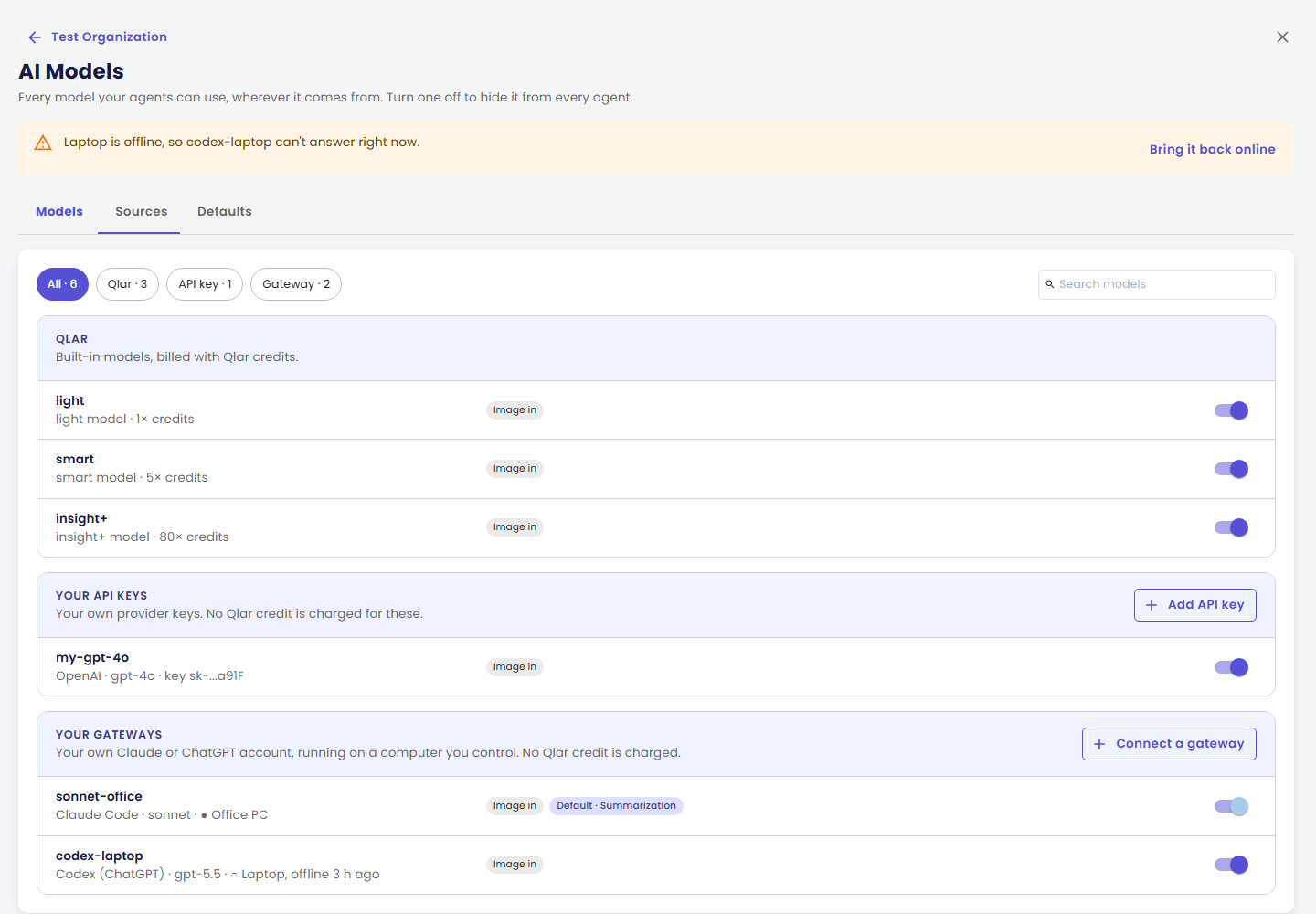
Task: Toggle the sonnet-office gateway model
Action: [x=1231, y=806]
